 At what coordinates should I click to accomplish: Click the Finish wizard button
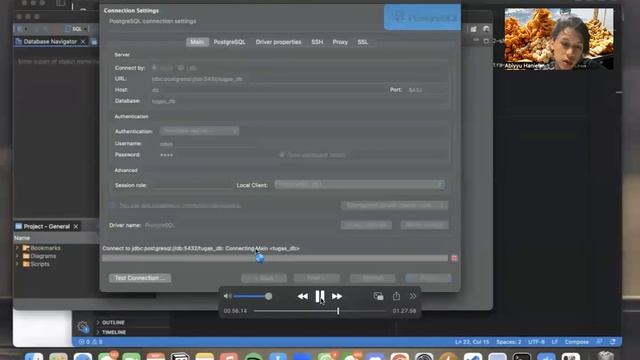428,278
